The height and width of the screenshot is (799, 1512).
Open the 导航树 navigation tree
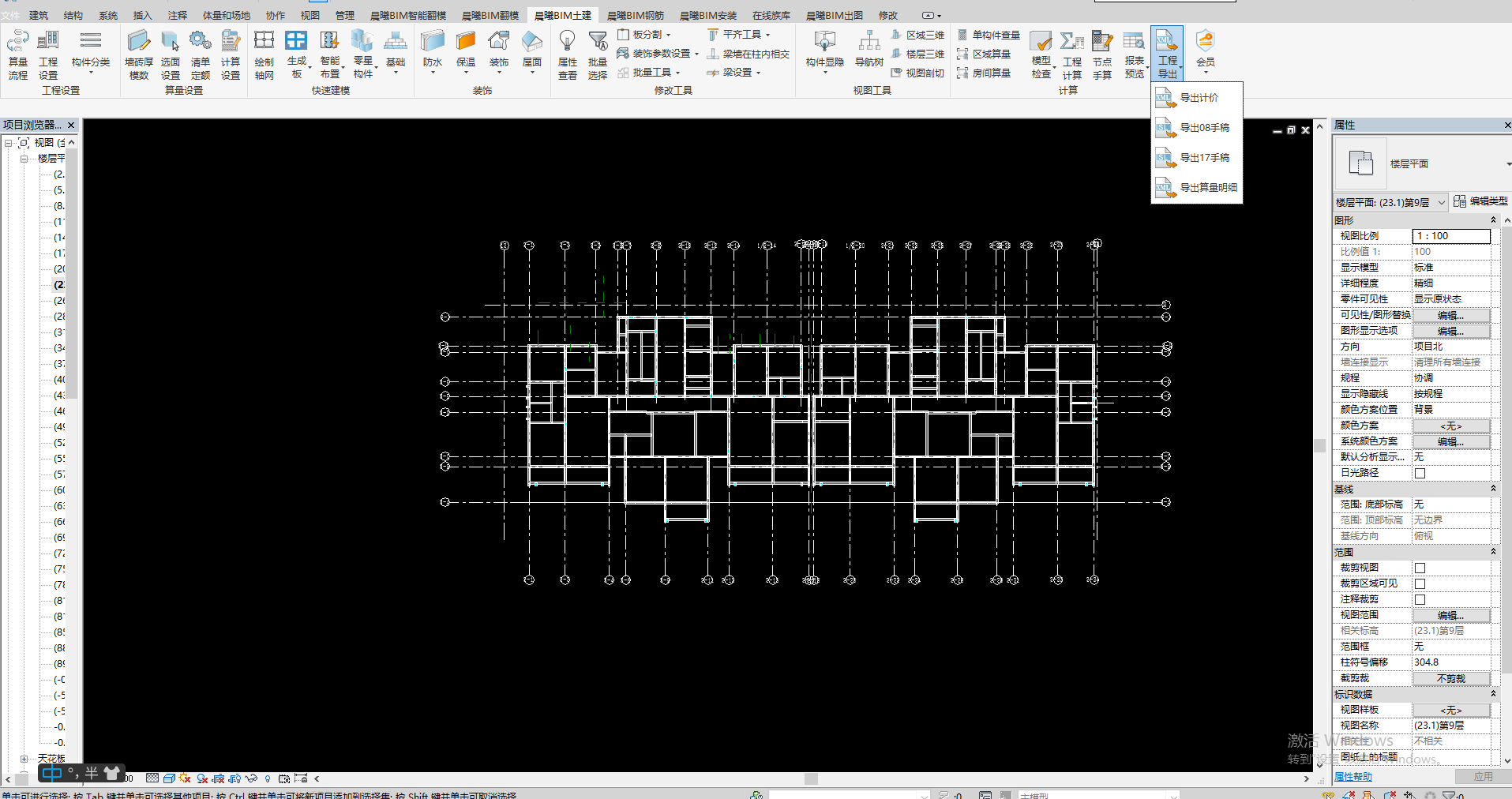coord(869,50)
